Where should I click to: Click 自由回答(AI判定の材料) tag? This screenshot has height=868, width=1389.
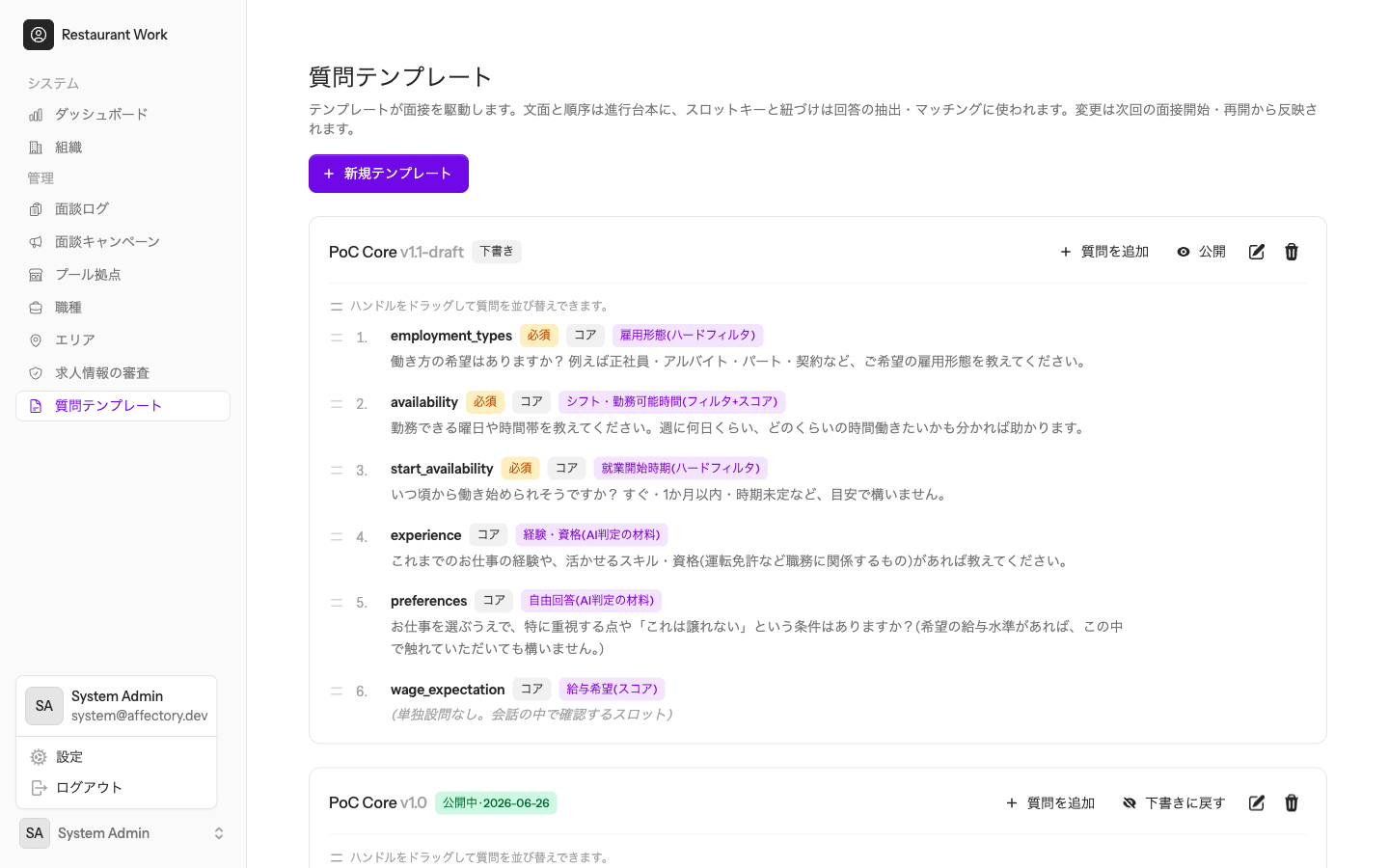click(x=591, y=601)
